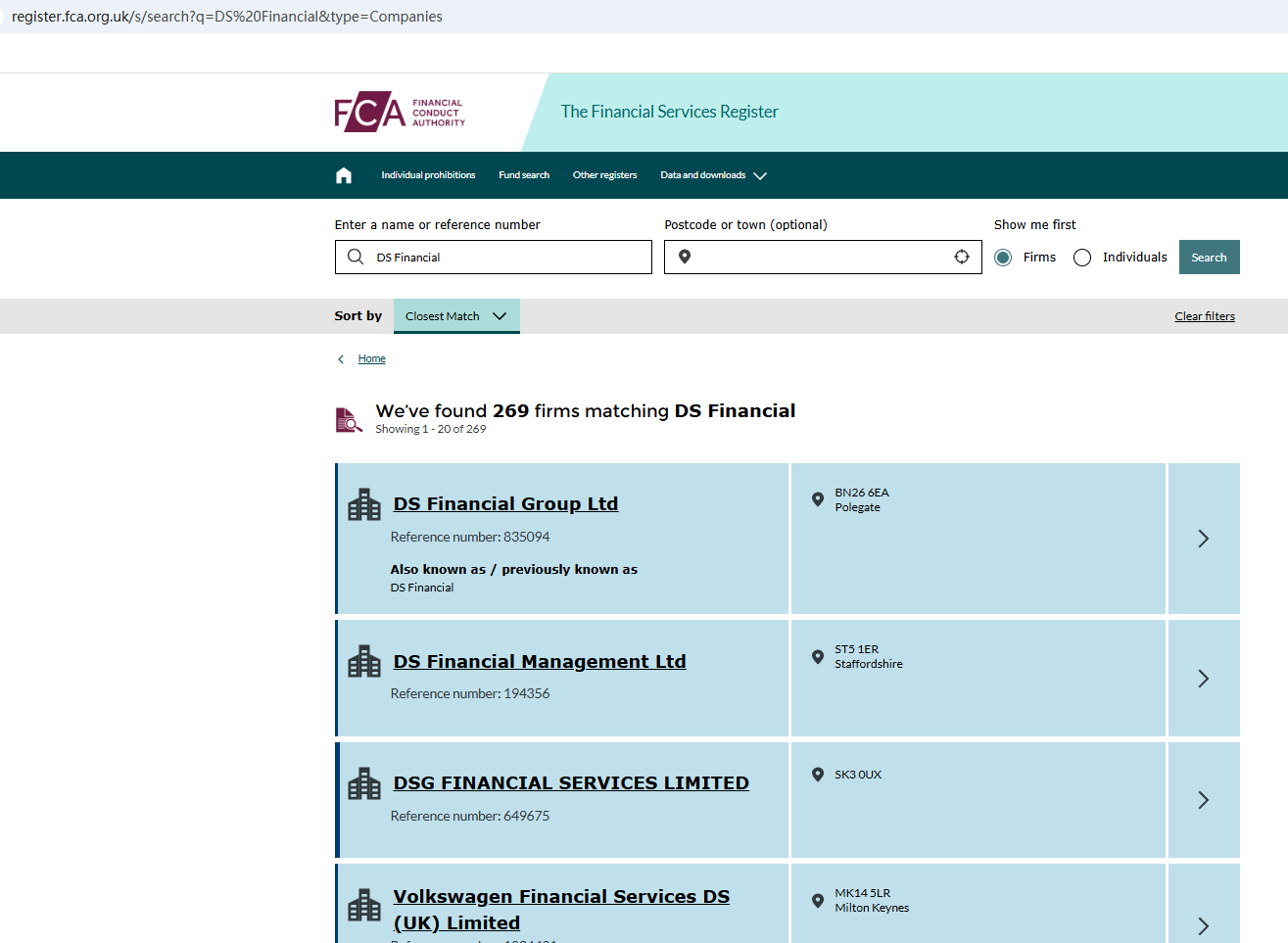Click building icon for DSG FINANCIAL SERVICES LIMITED
The width and height of the screenshot is (1288, 943).
coord(364,783)
